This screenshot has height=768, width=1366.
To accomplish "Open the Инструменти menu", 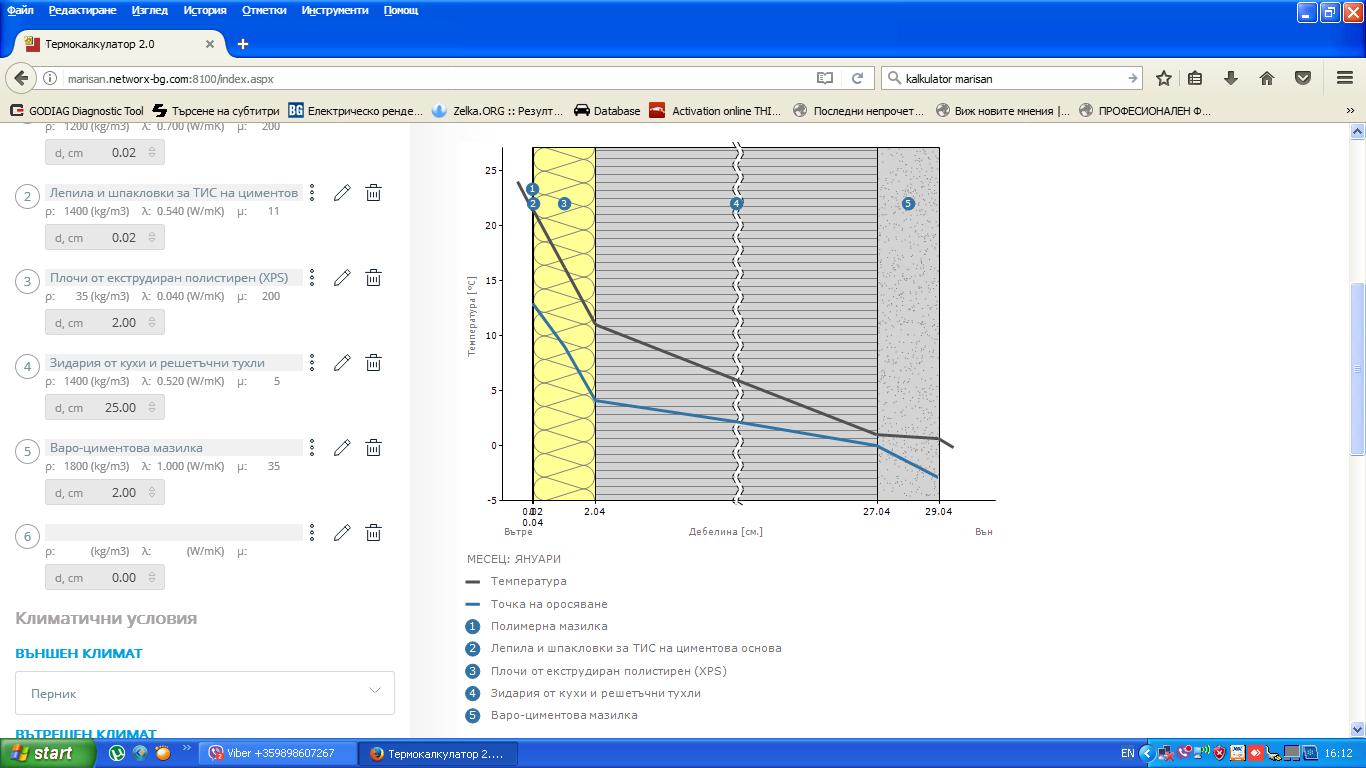I will pos(335,10).
